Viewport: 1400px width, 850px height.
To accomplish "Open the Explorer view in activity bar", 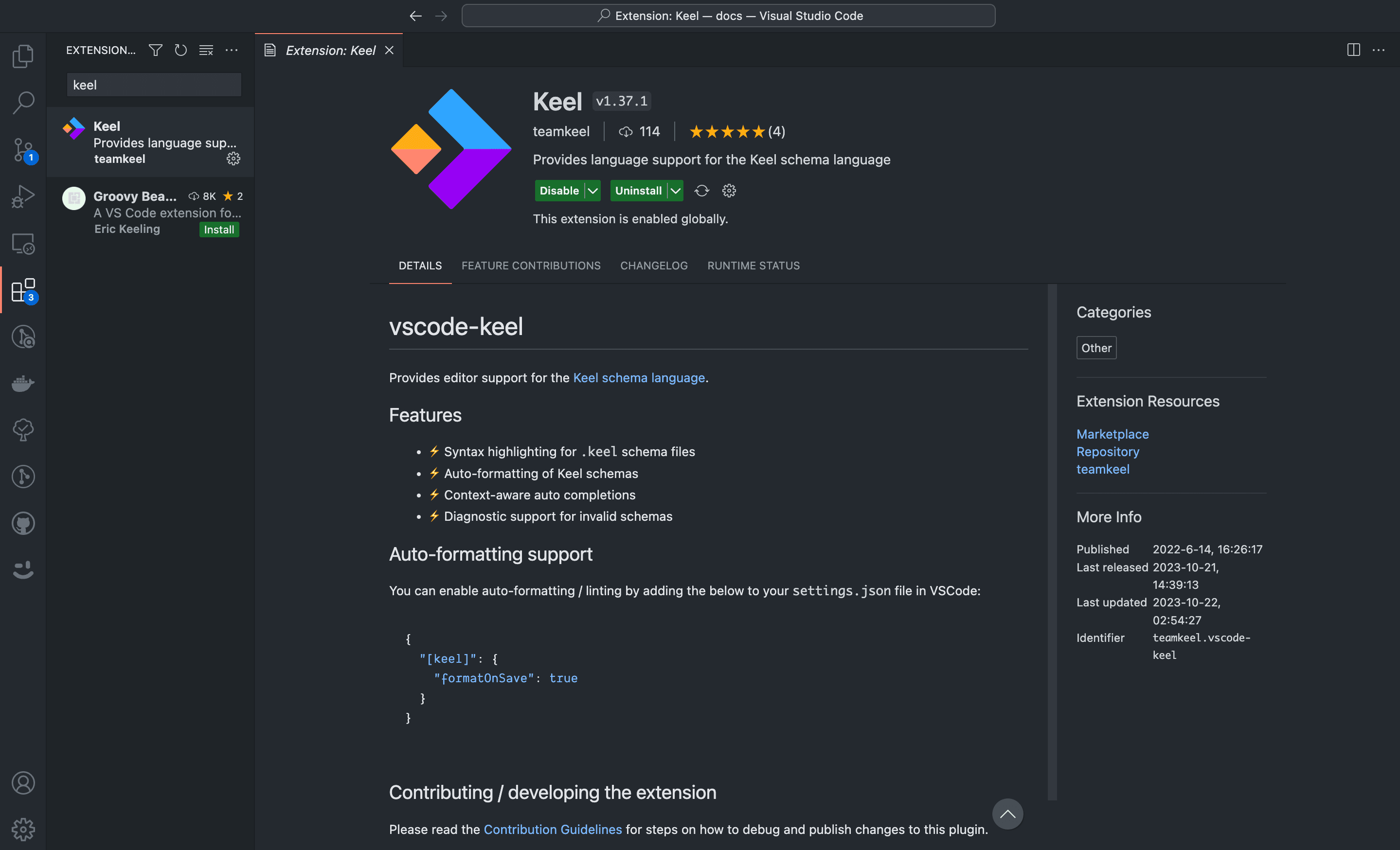I will (x=23, y=55).
